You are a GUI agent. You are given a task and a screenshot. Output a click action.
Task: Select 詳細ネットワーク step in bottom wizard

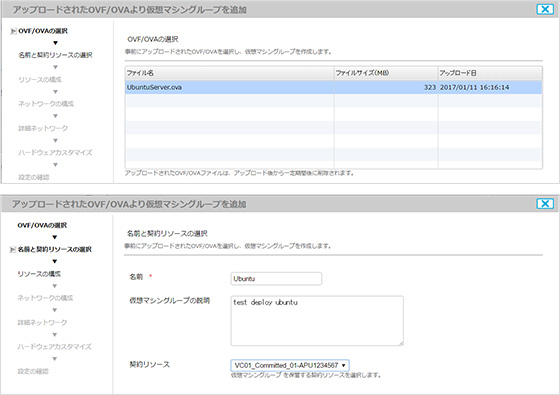[42, 322]
